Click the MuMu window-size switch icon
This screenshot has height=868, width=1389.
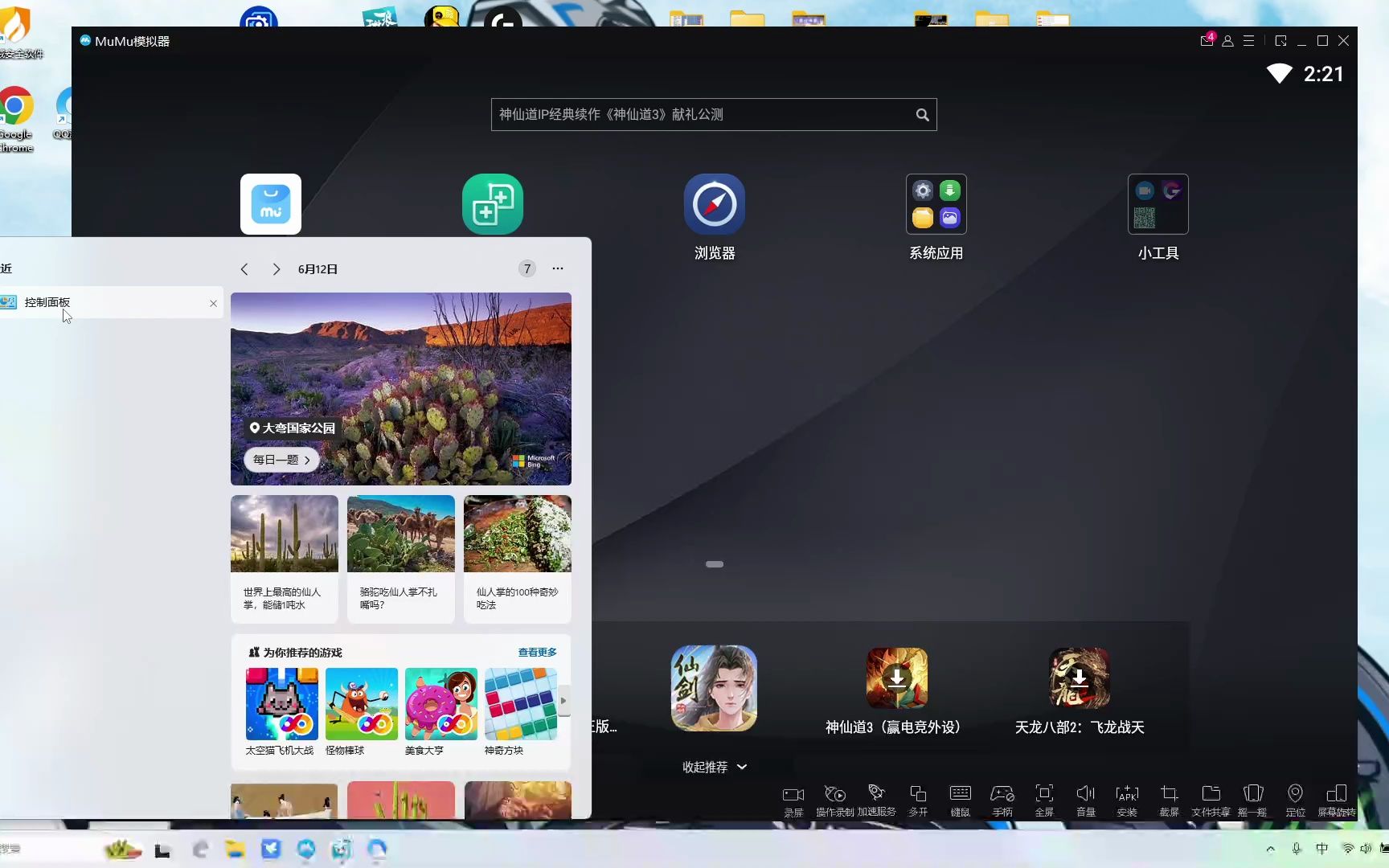[x=1280, y=40]
